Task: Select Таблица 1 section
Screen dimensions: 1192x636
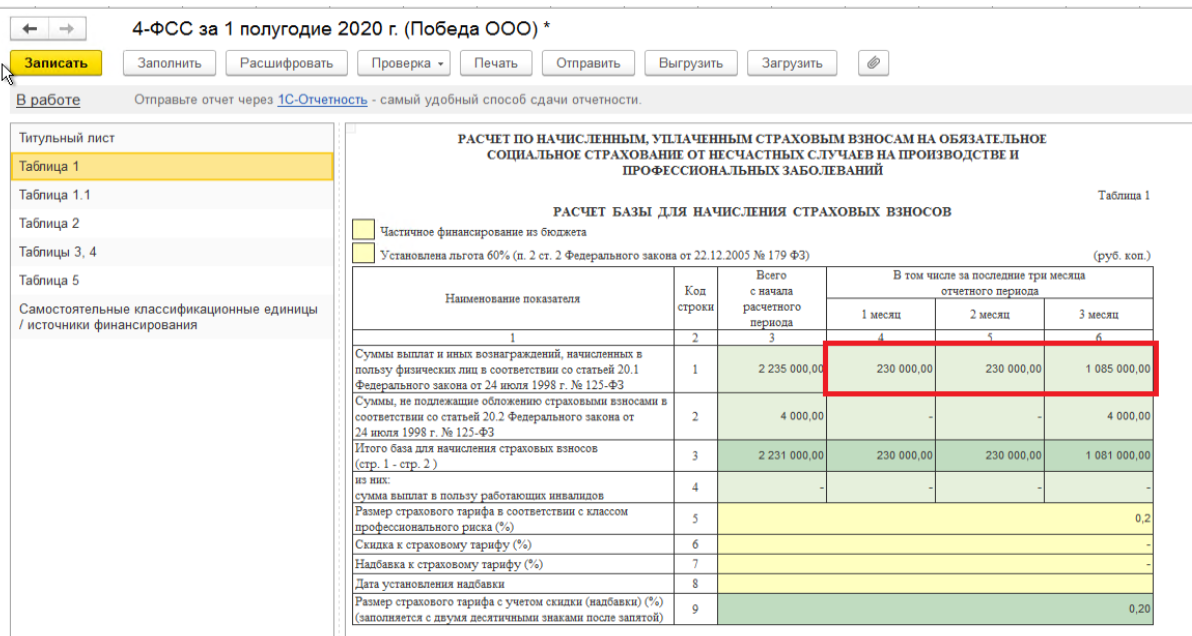Action: [x=173, y=166]
